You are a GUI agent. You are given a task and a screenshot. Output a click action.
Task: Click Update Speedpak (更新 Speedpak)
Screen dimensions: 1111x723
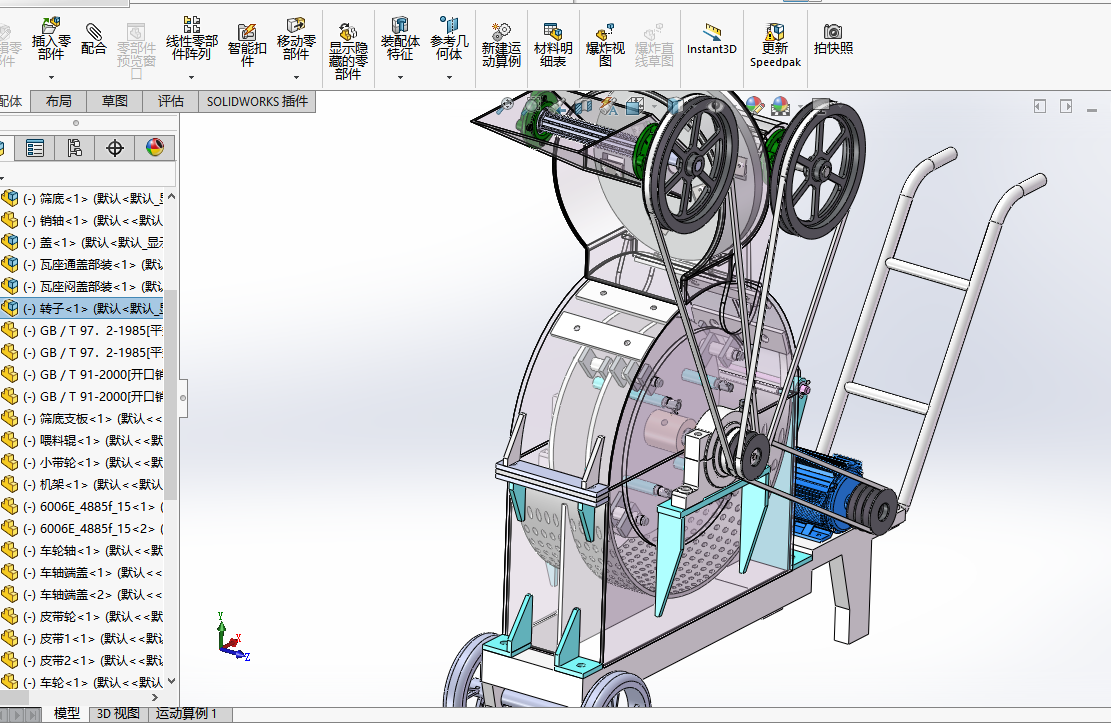pos(775,45)
